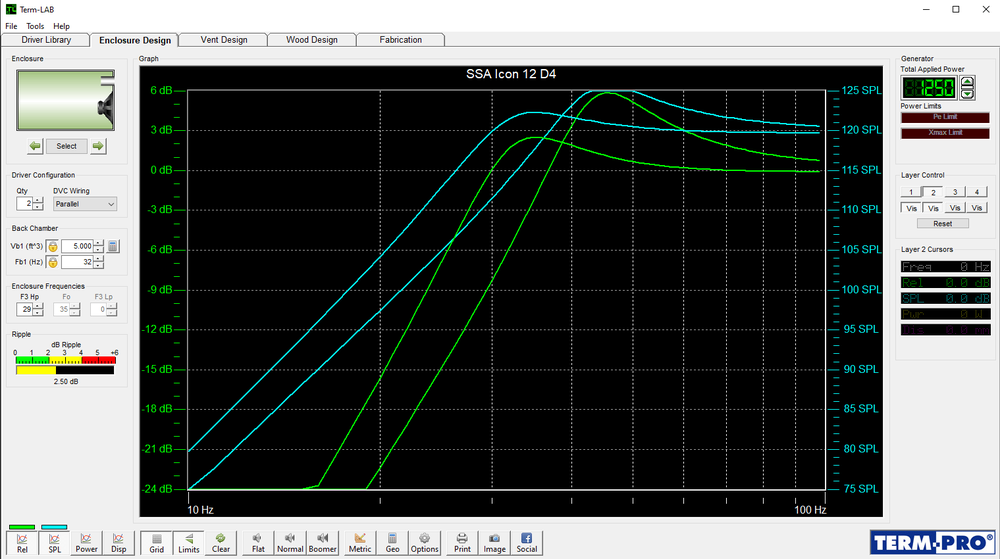Activate layer 1
Image resolution: width=1000 pixels, height=559 pixels.
coord(911,192)
